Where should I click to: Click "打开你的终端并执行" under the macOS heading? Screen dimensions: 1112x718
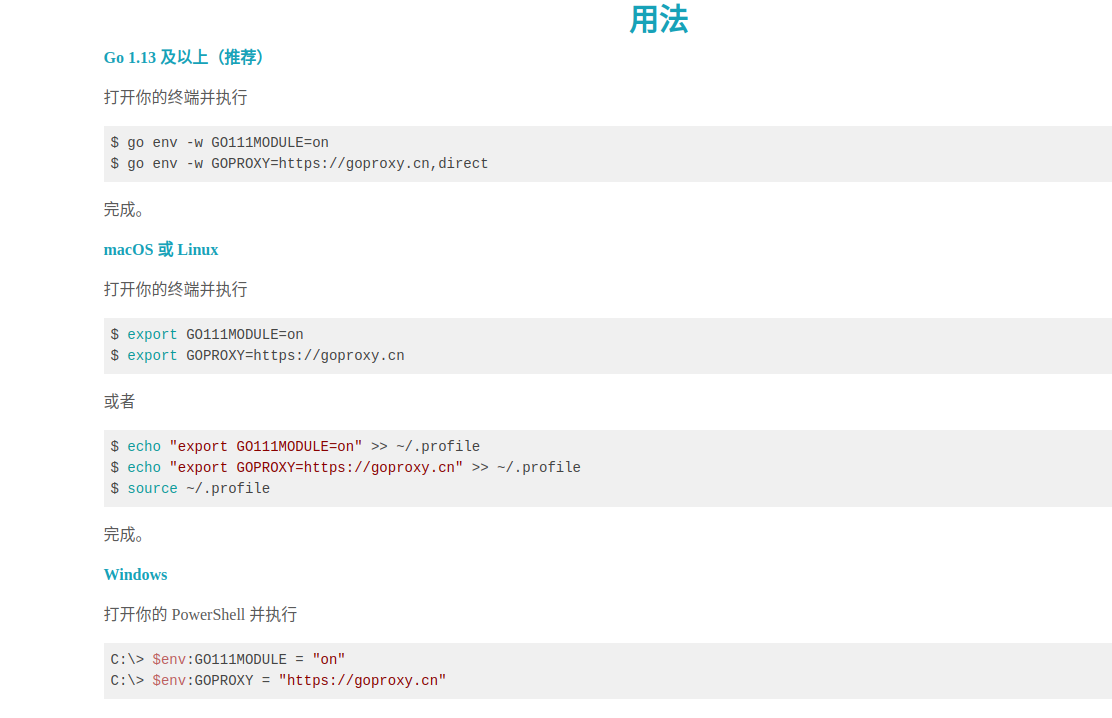[x=175, y=290]
